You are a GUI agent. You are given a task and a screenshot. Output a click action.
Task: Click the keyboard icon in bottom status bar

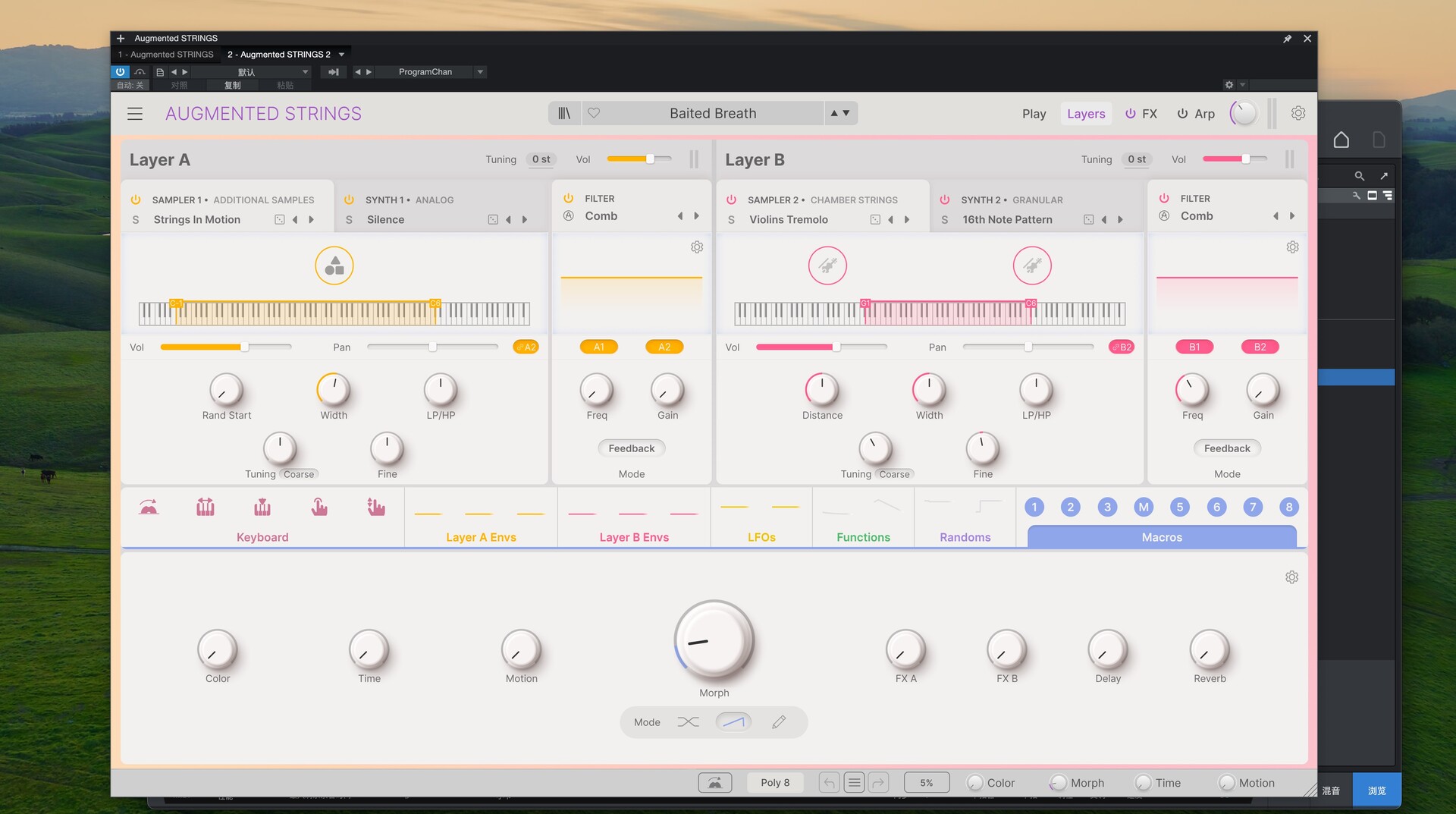(x=715, y=783)
